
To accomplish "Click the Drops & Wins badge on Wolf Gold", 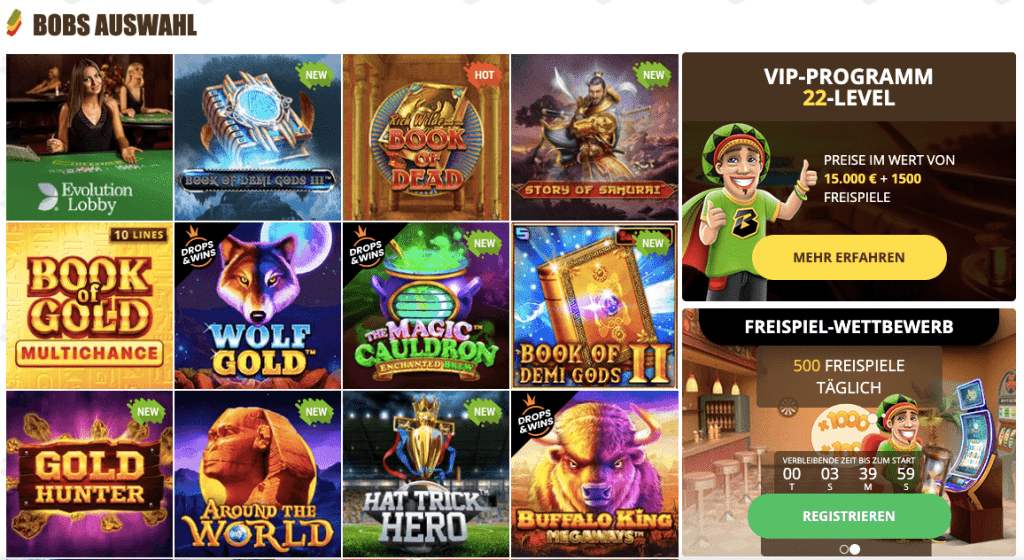I will tap(197, 248).
